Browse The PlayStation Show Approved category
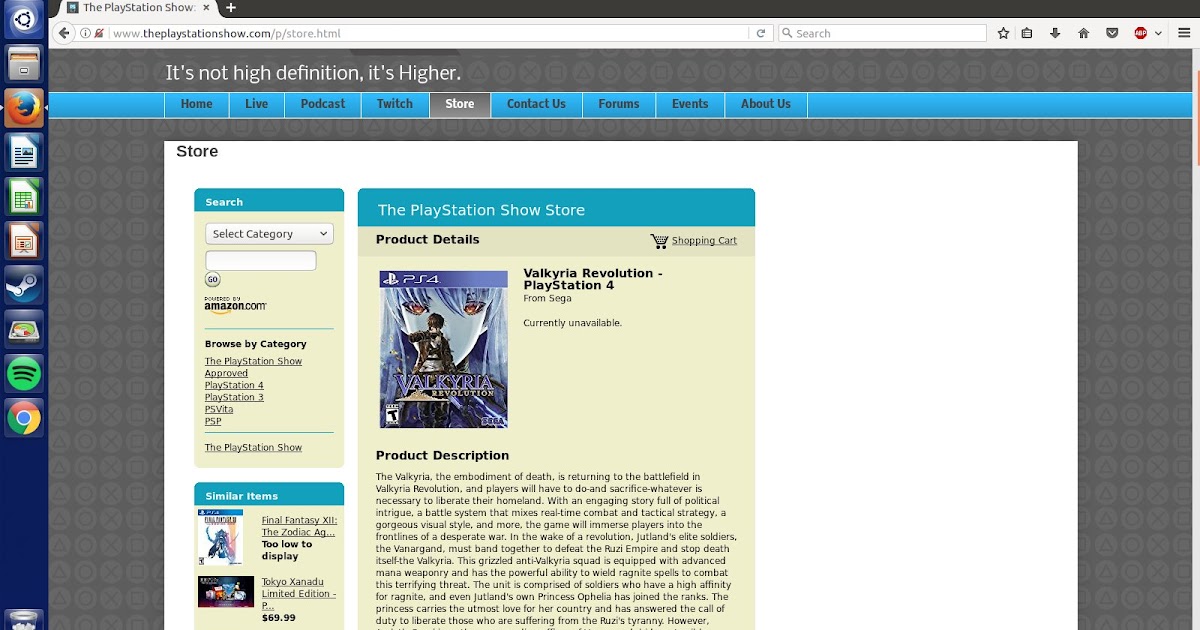Viewport: 1200px width, 630px height. click(x=253, y=367)
